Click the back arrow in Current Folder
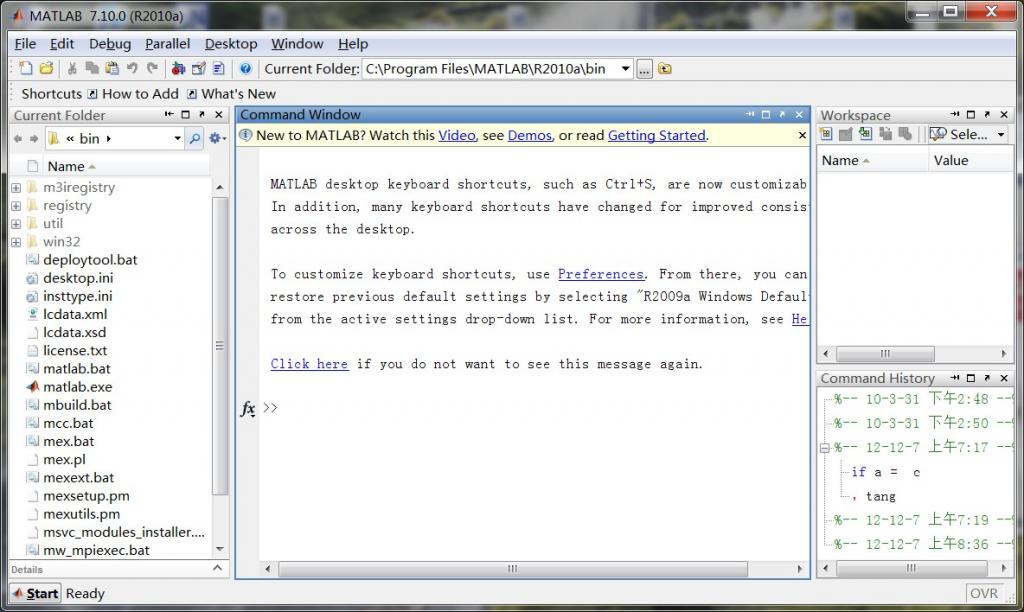 pos(18,138)
